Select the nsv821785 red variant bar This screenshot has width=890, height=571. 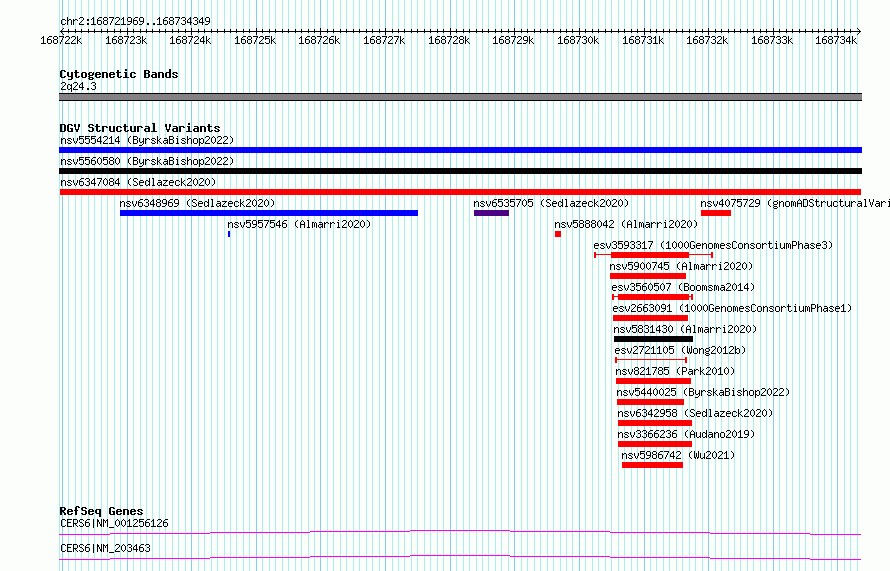[x=653, y=381]
